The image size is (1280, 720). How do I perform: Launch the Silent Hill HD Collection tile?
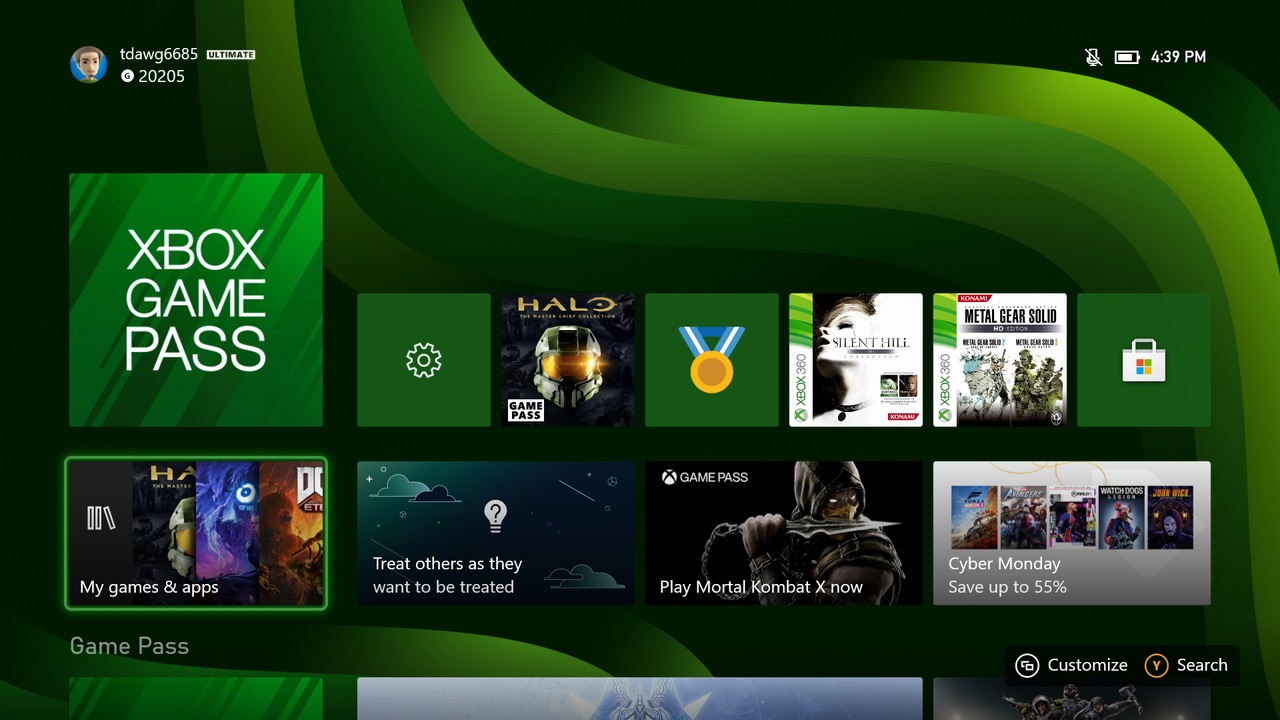(855, 360)
